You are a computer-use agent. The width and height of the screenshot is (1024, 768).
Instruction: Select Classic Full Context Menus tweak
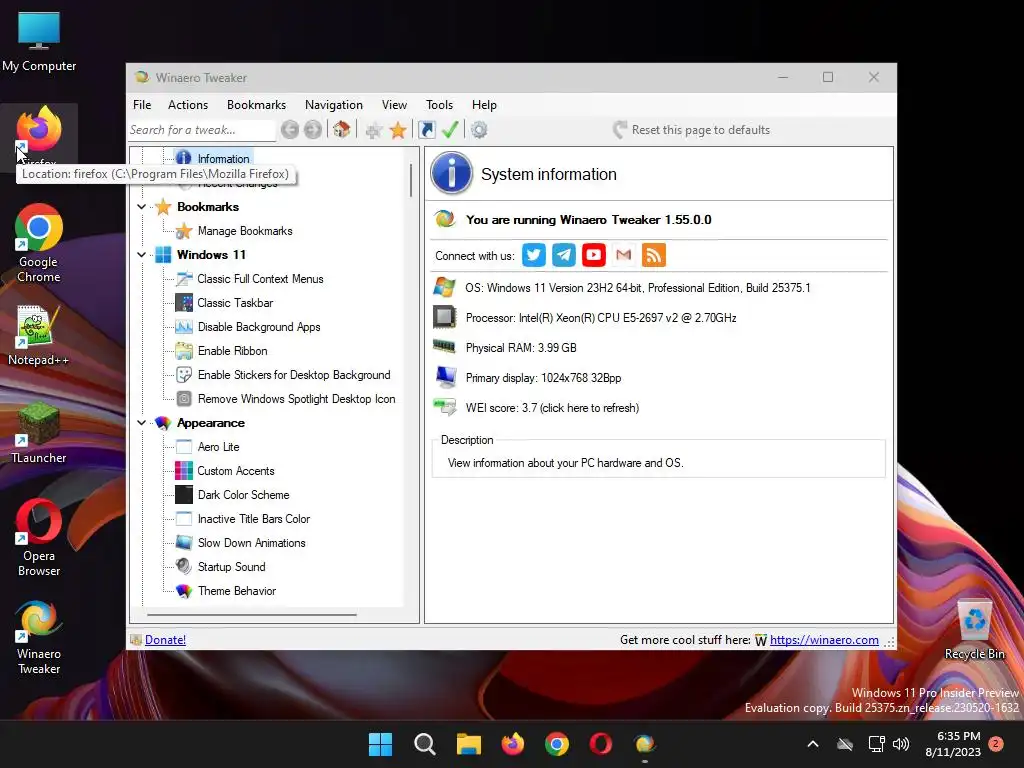(260, 279)
